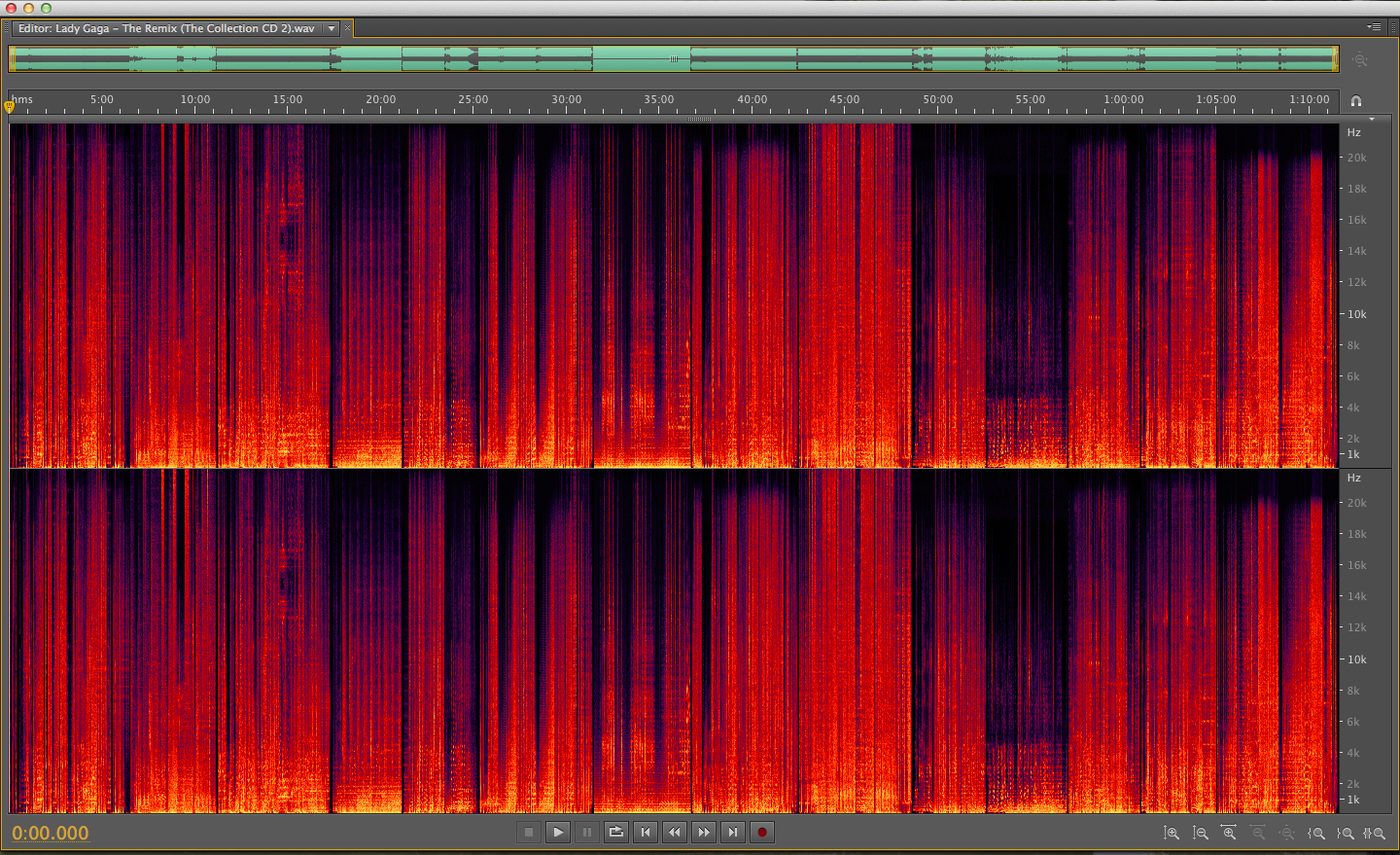1400x855 pixels.
Task: Zoom out time icon (dimmed)
Action: coord(1258,833)
